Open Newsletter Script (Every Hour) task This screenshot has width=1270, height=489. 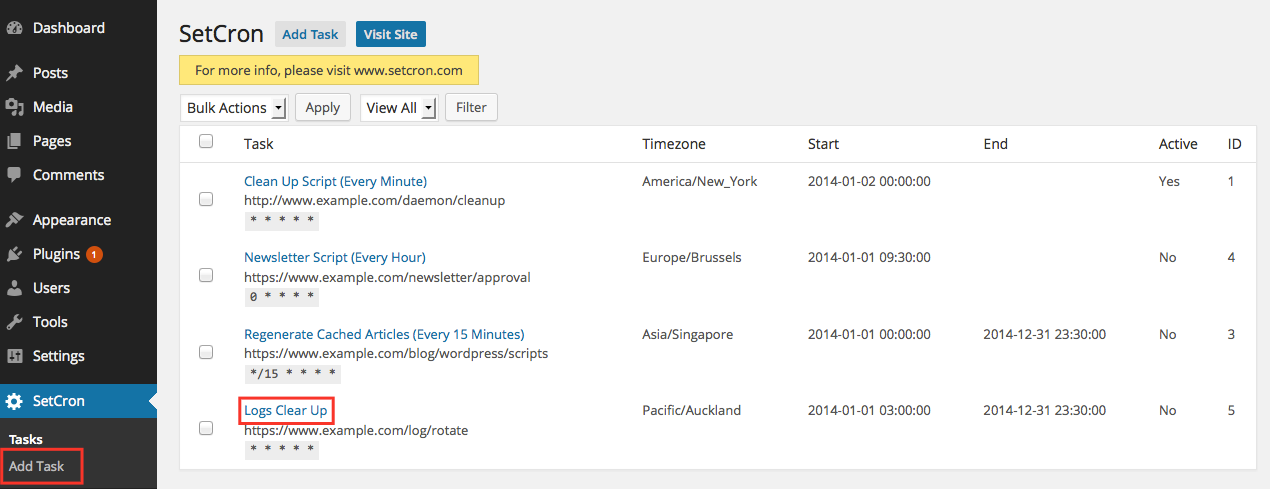click(334, 257)
